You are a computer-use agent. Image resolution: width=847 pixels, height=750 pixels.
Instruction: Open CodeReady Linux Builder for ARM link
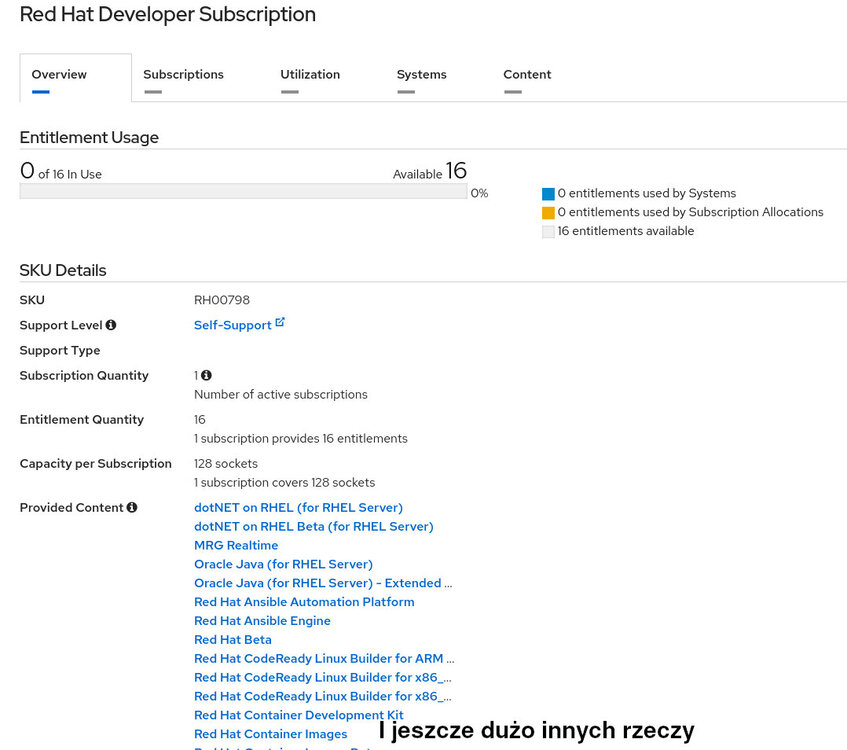point(324,659)
